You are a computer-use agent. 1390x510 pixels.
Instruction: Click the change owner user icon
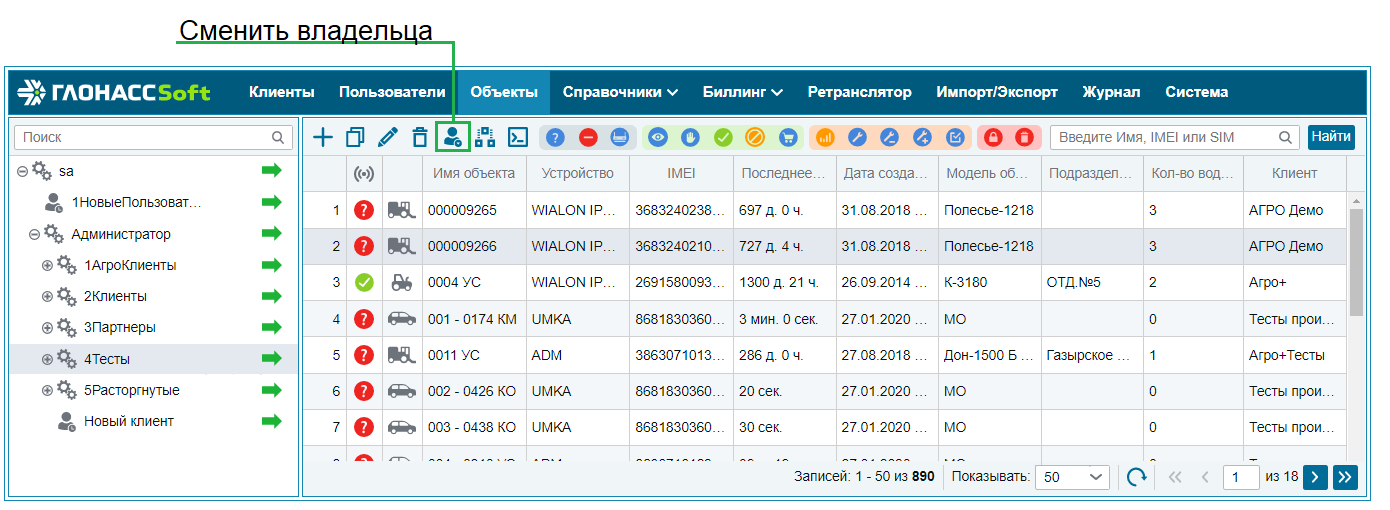(x=453, y=138)
